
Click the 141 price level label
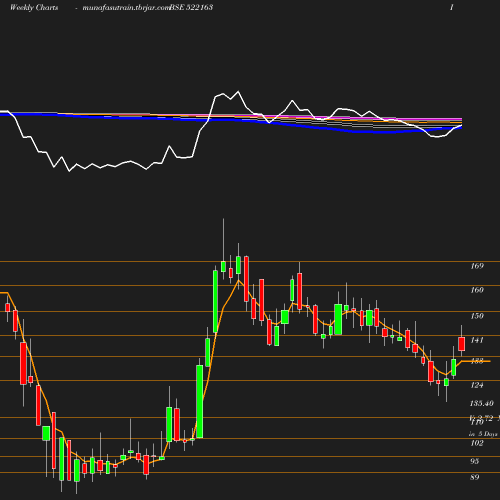pyautogui.click(x=477, y=340)
